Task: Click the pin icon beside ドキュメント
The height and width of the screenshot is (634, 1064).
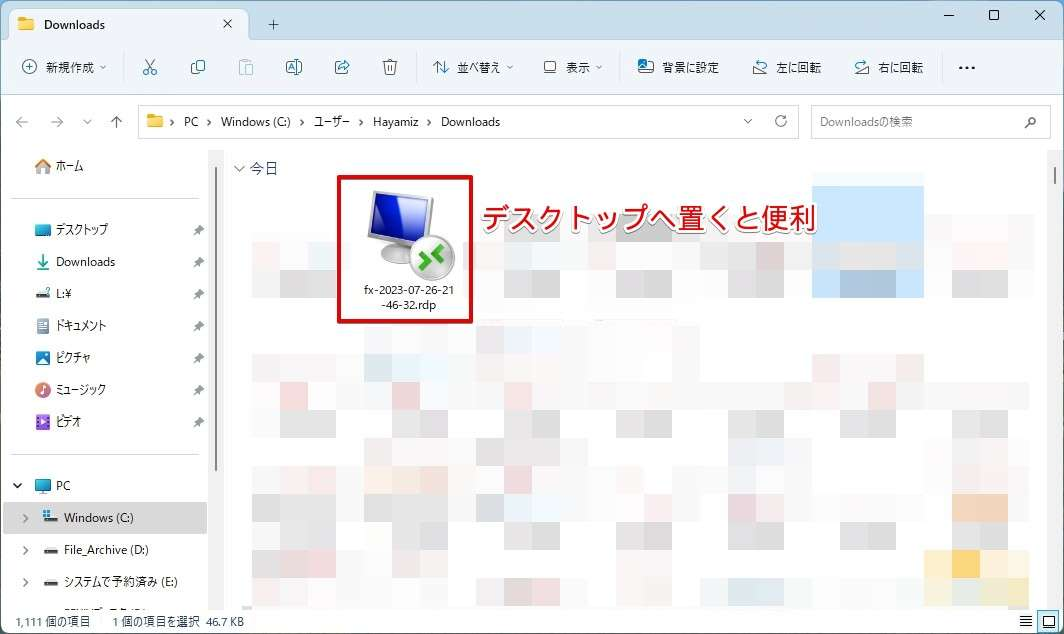Action: (198, 326)
